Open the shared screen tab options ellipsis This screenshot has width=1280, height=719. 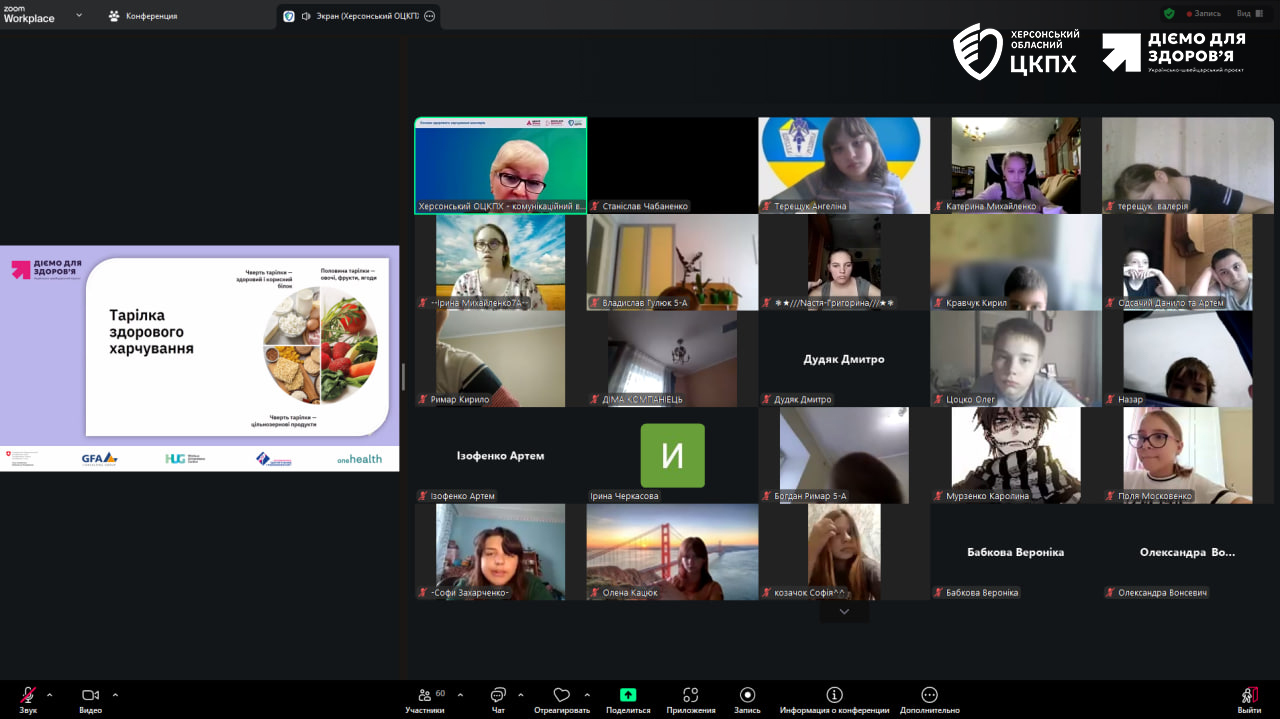click(x=430, y=16)
